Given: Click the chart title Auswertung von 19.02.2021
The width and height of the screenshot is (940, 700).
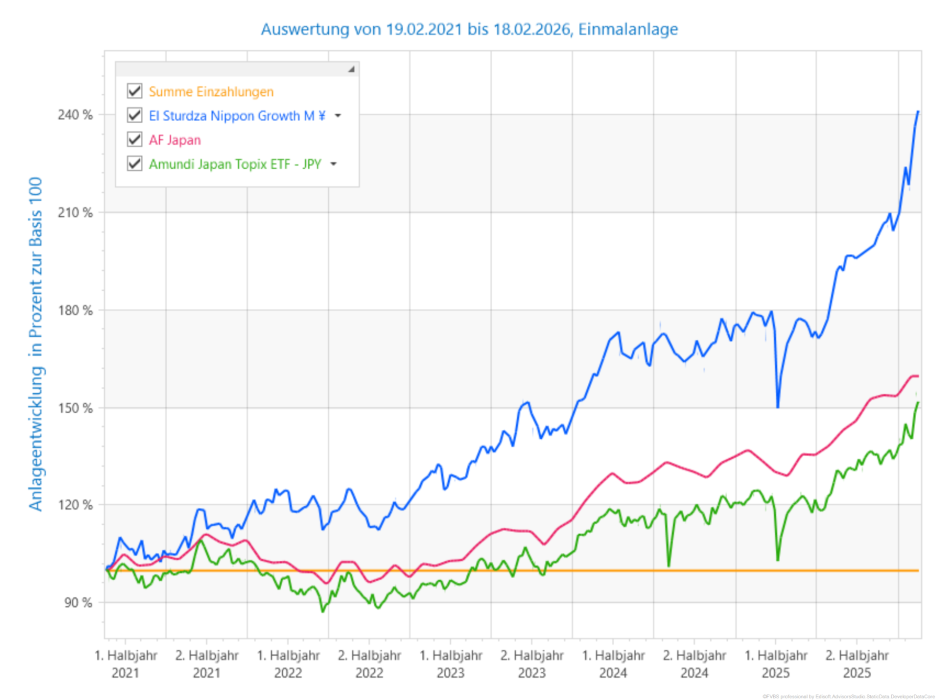Looking at the screenshot, I should pyautogui.click(x=469, y=29).
